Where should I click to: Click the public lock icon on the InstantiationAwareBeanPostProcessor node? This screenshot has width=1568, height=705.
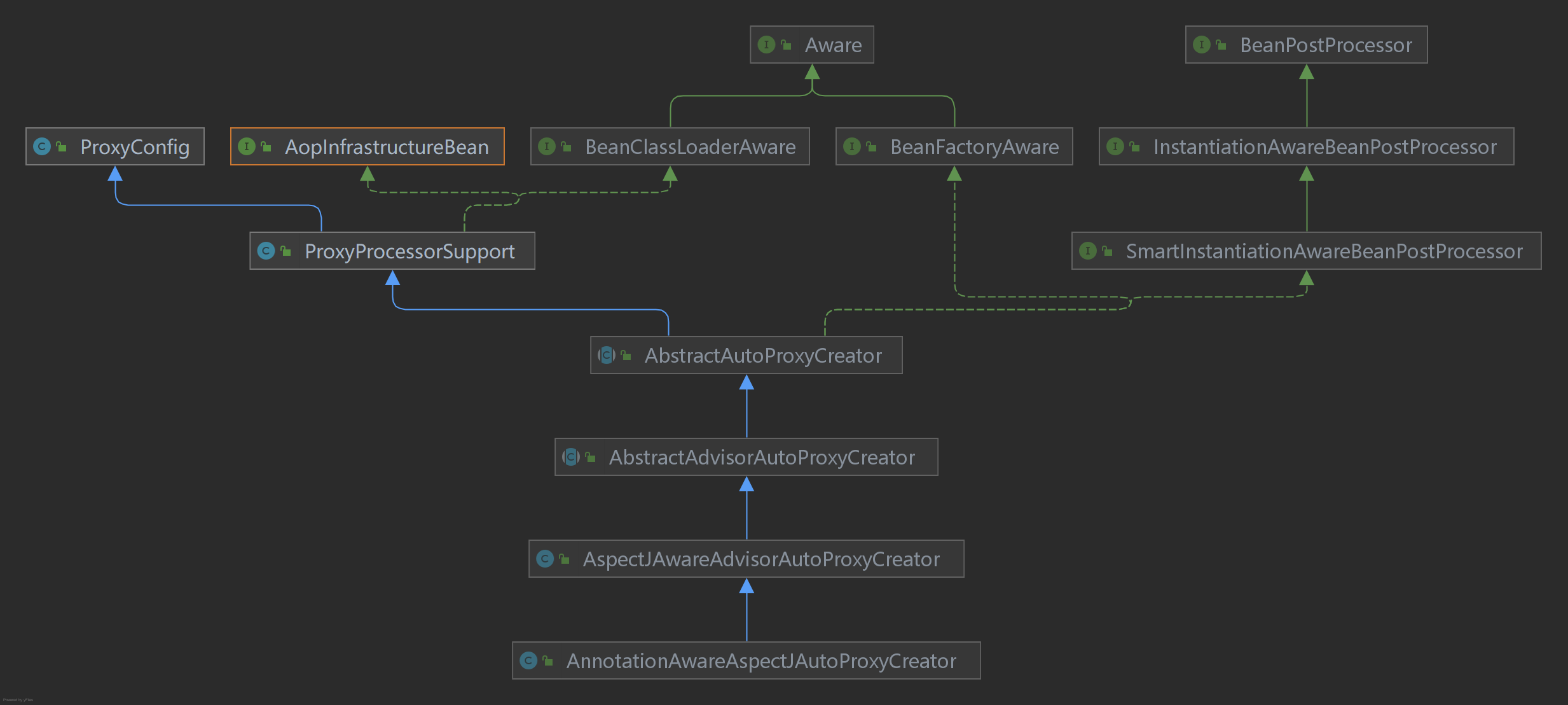1134,146
